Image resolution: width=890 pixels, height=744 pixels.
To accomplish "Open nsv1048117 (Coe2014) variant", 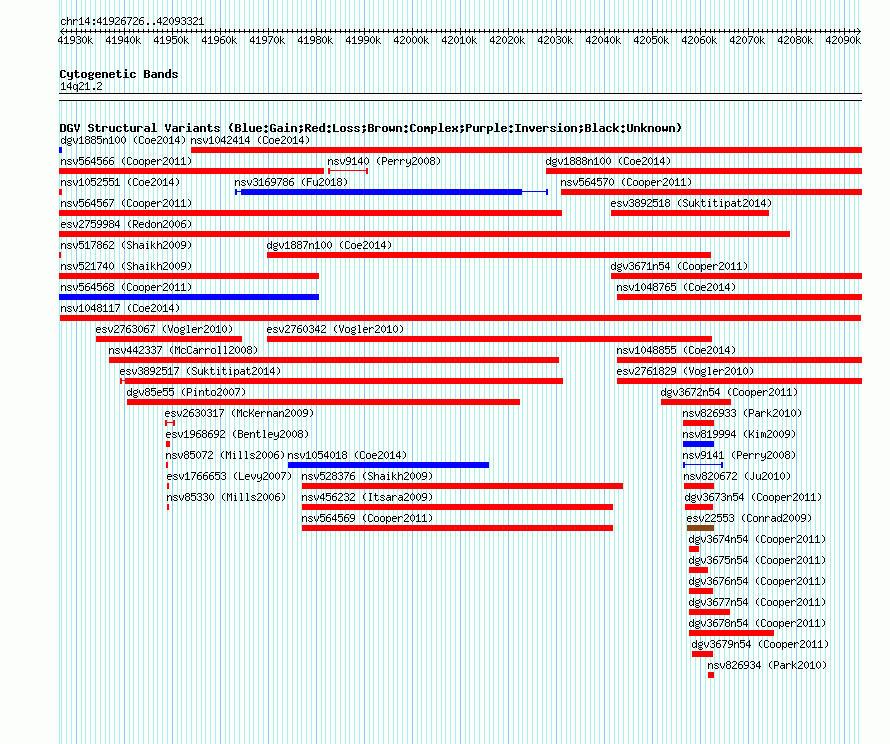I will (120, 308).
